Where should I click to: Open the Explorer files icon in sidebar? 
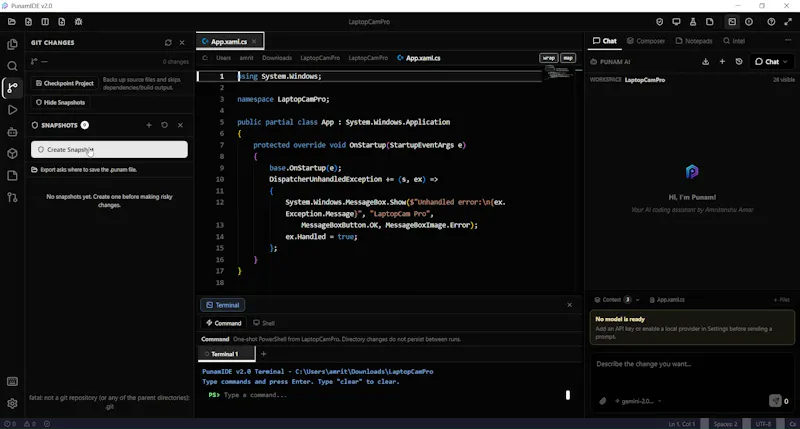tap(12, 44)
